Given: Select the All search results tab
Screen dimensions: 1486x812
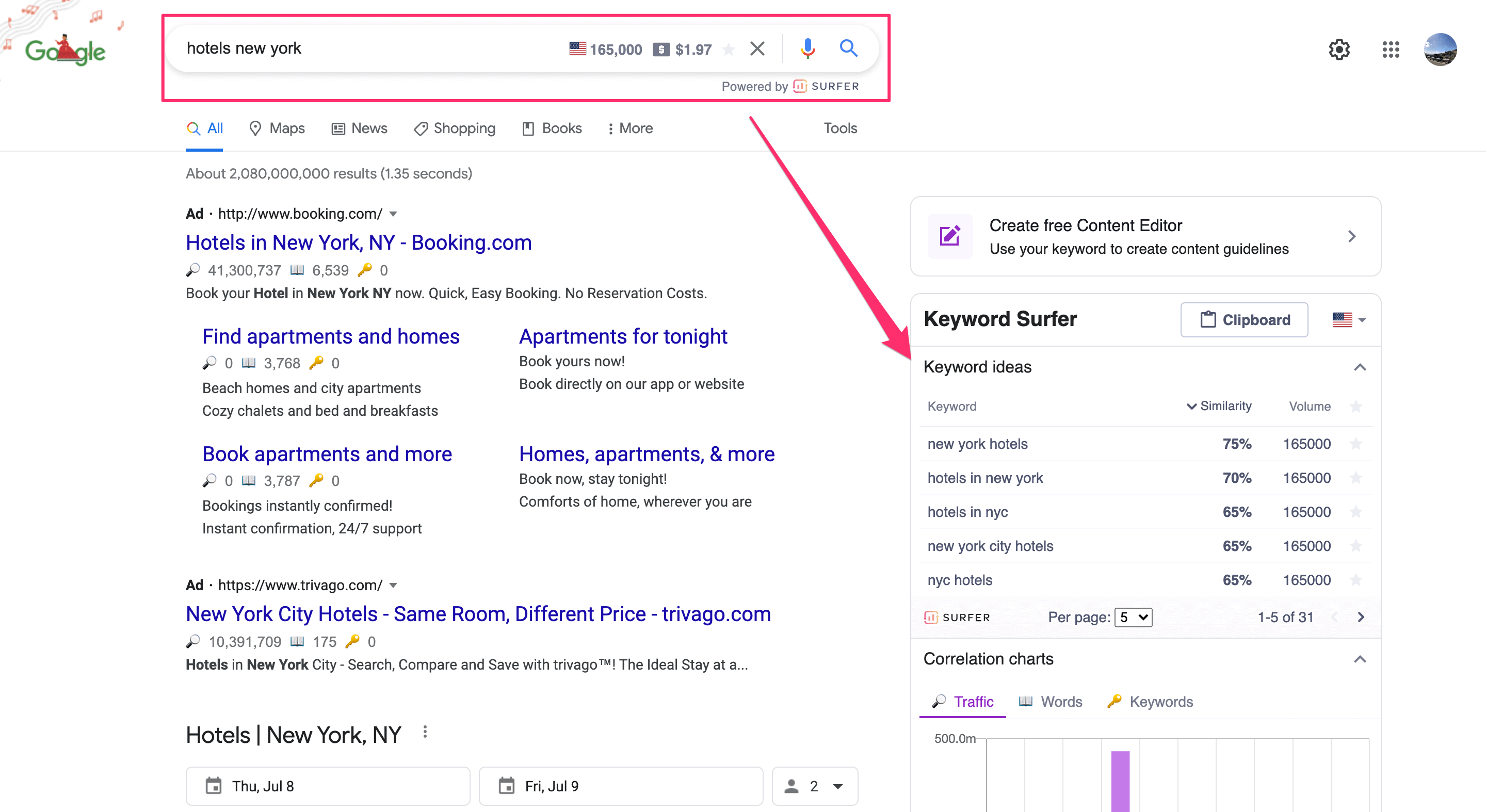Looking at the screenshot, I should (204, 127).
